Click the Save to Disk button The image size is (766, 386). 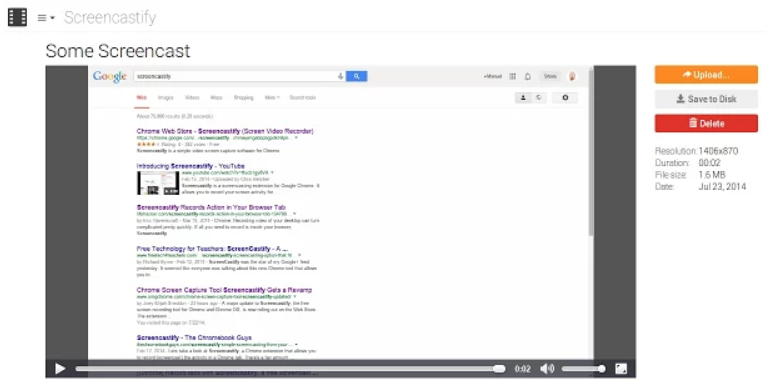pyautogui.click(x=706, y=99)
